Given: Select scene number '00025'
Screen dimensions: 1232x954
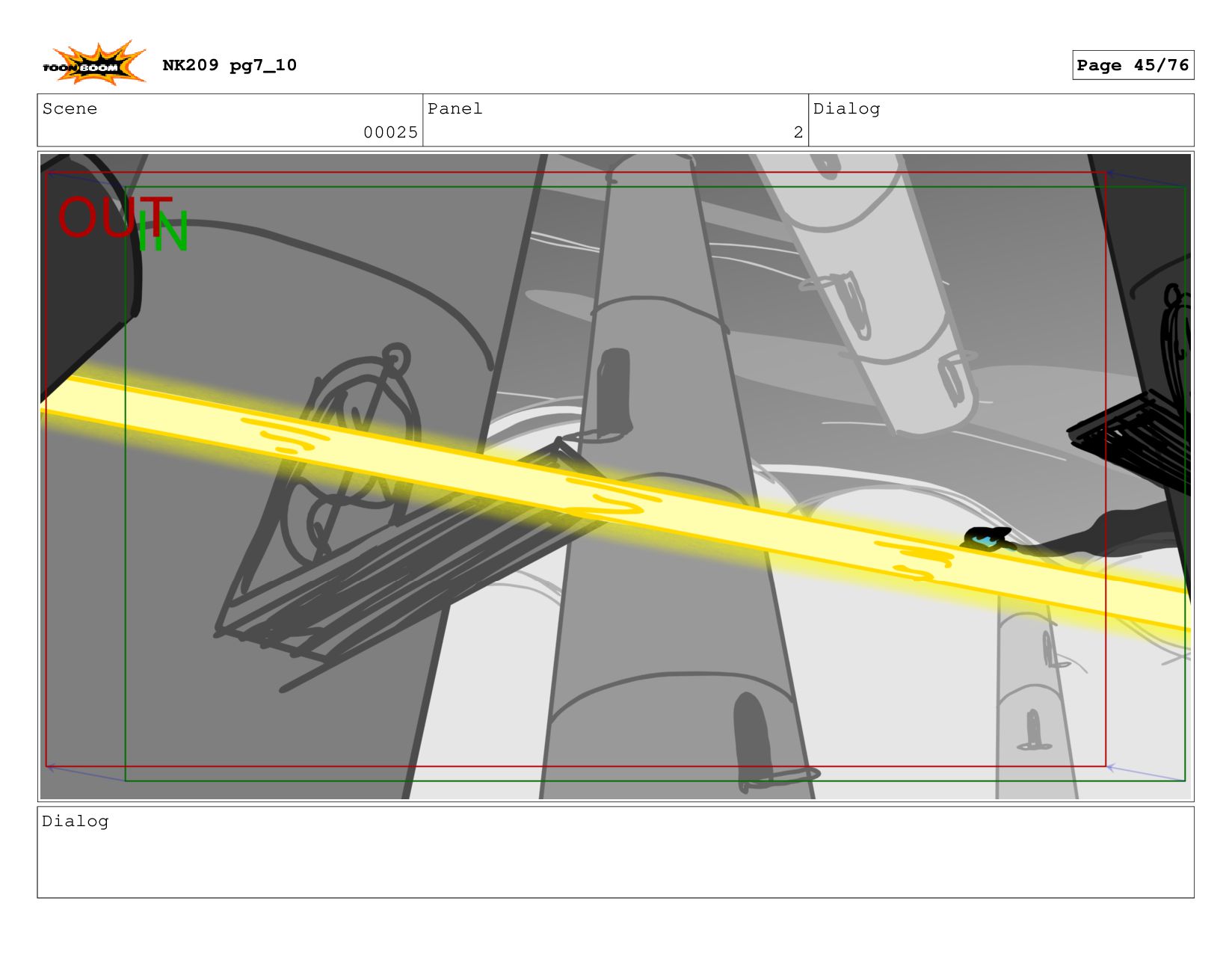Looking at the screenshot, I should (x=390, y=132).
